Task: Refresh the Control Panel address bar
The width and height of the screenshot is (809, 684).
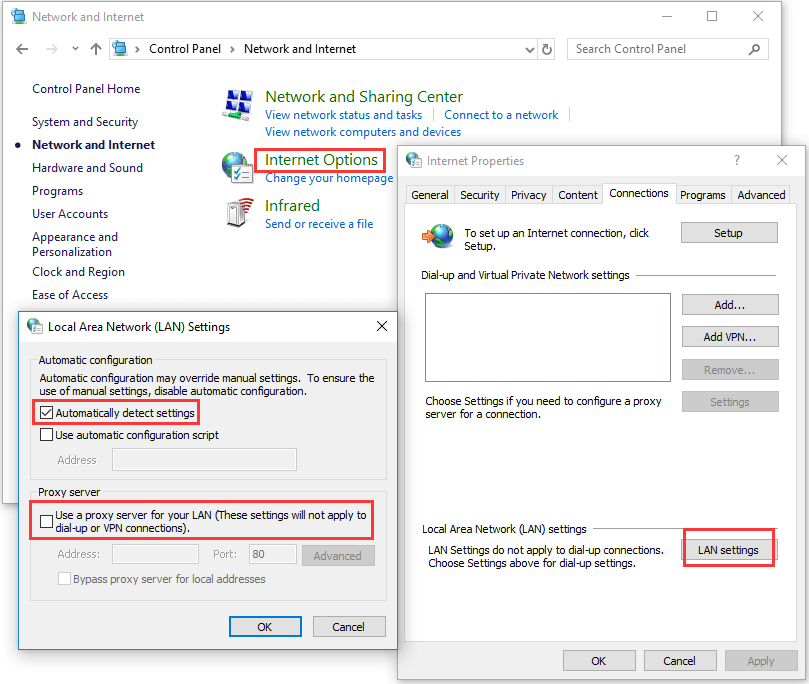Action: 549,48
